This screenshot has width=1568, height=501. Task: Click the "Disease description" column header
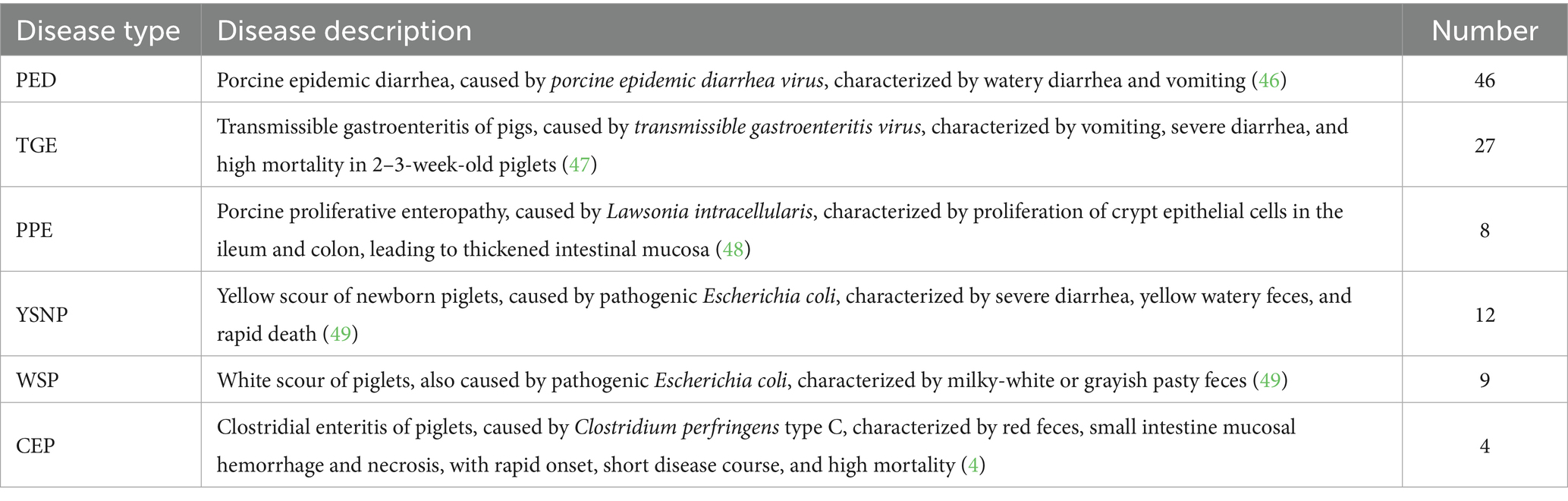coord(344,30)
